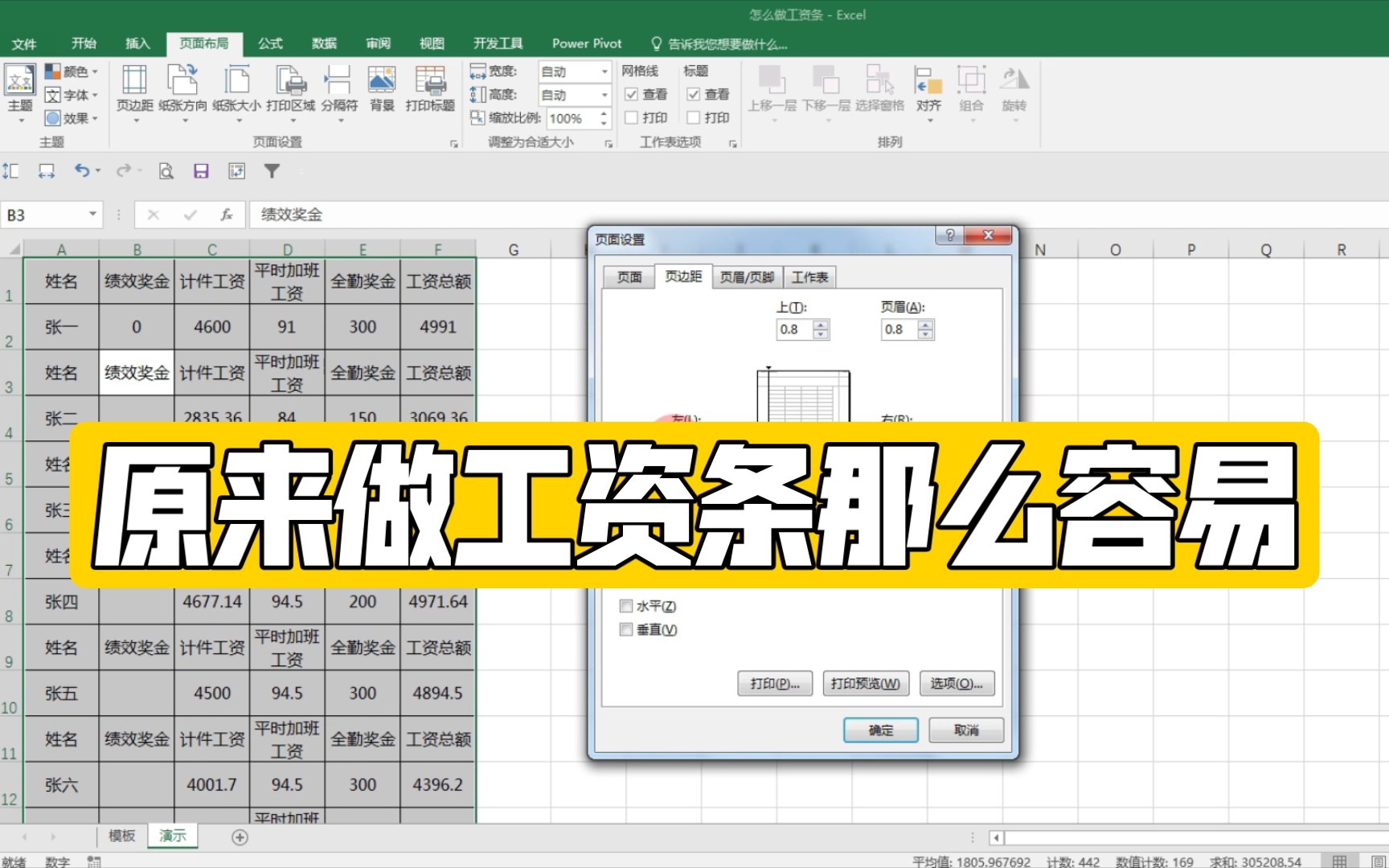Click the 取消 cancel button
1389x868 pixels.
pos(966,730)
